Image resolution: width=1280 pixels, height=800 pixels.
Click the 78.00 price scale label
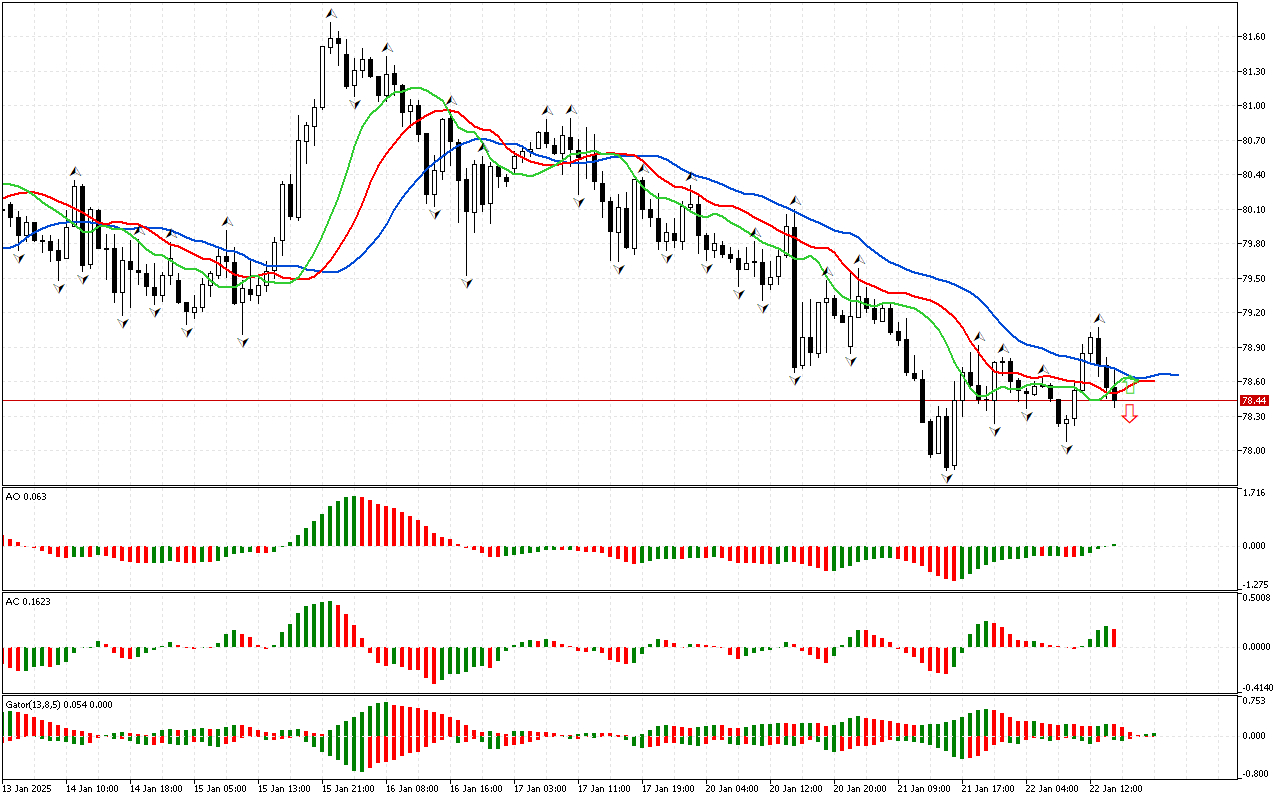1255,451
